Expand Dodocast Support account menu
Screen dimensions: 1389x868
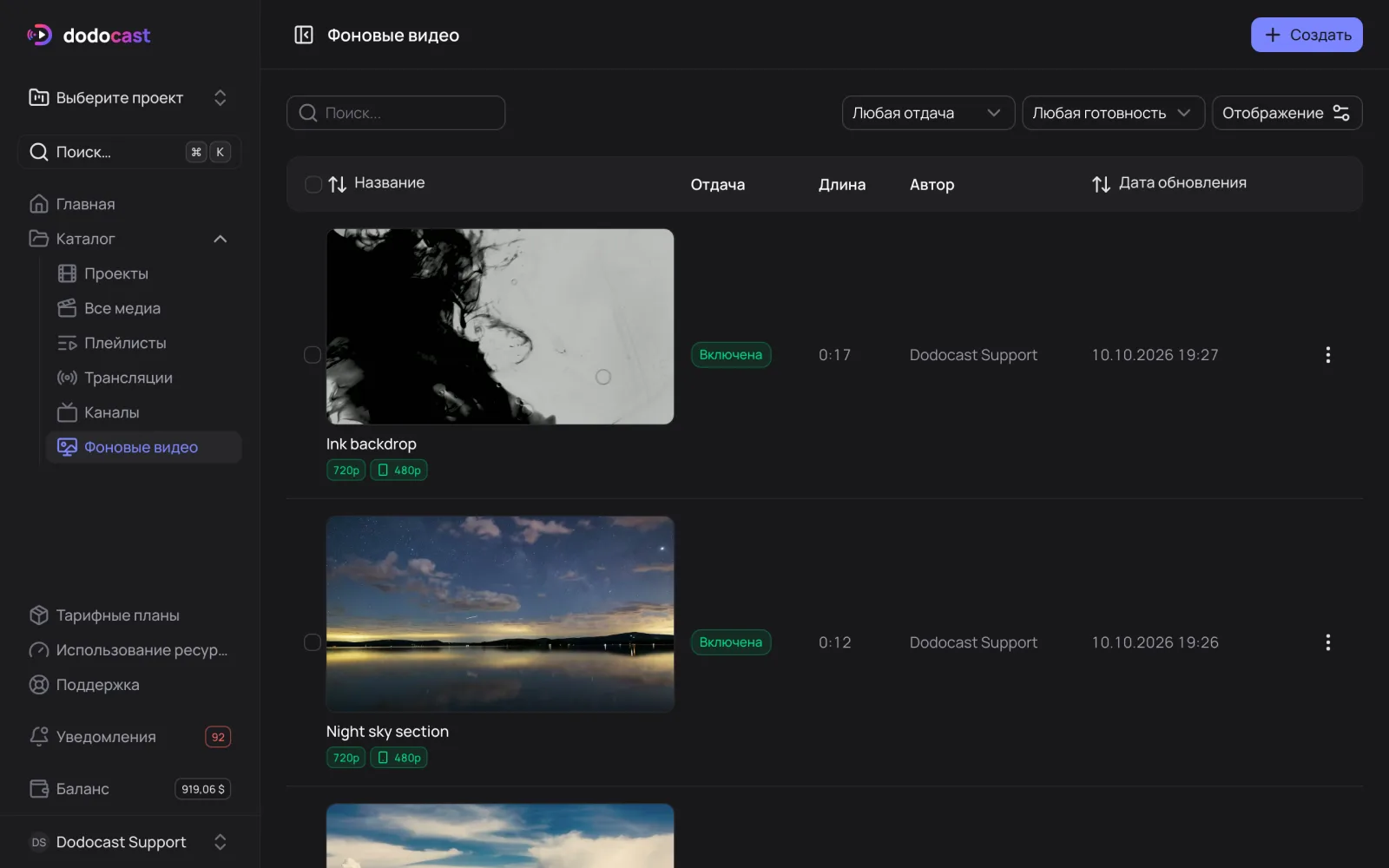coord(129,842)
